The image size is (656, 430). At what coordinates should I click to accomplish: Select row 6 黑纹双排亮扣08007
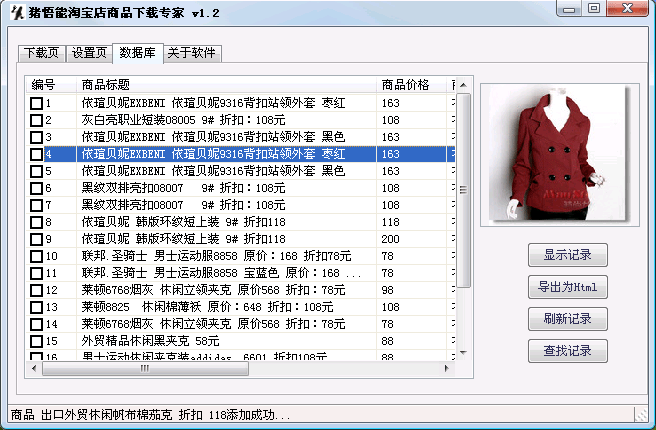241,188
